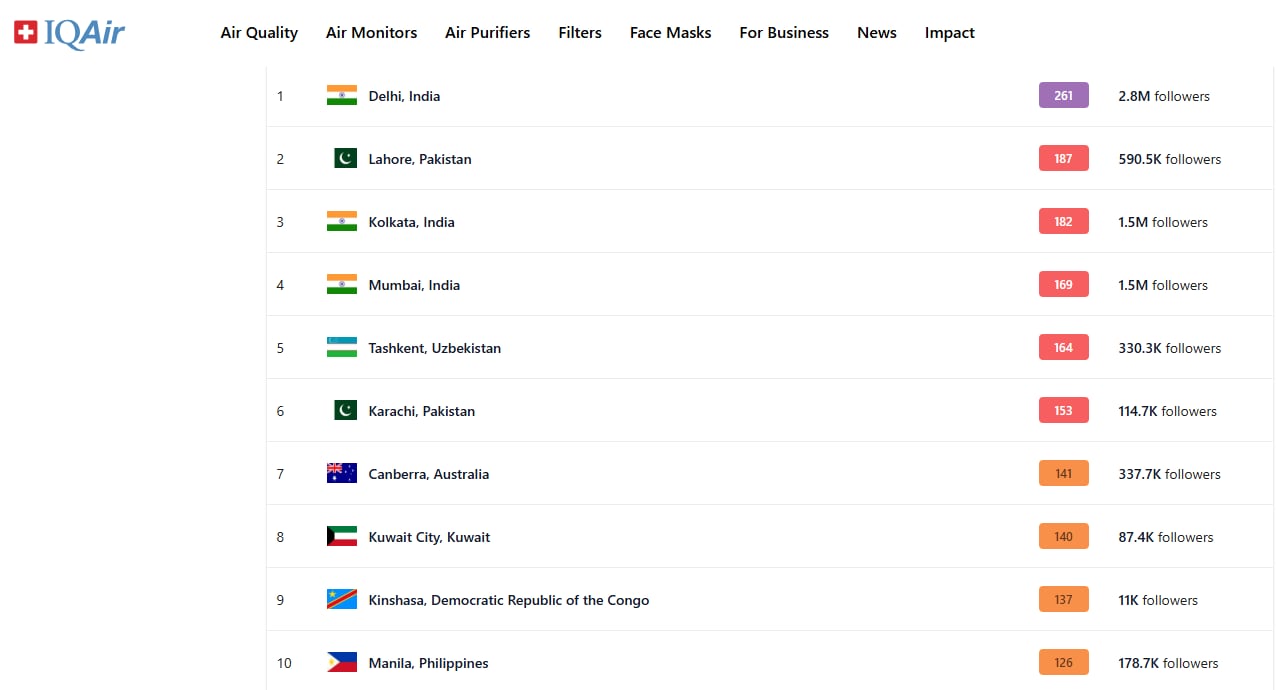1276x690 pixels.
Task: Click the Australia flag beside Canberra
Action: tap(341, 474)
